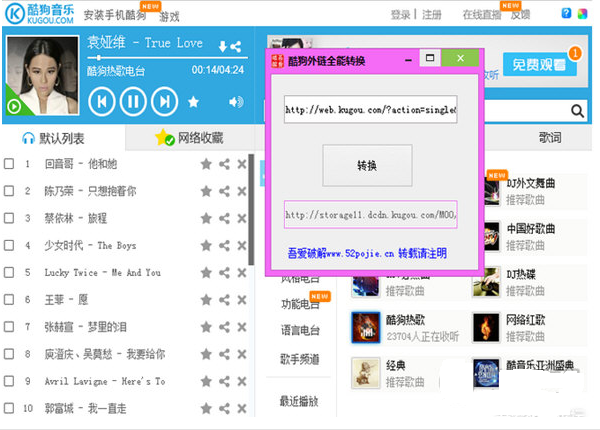Click the green play badge on album art
600x430 pixels.
tap(14, 106)
